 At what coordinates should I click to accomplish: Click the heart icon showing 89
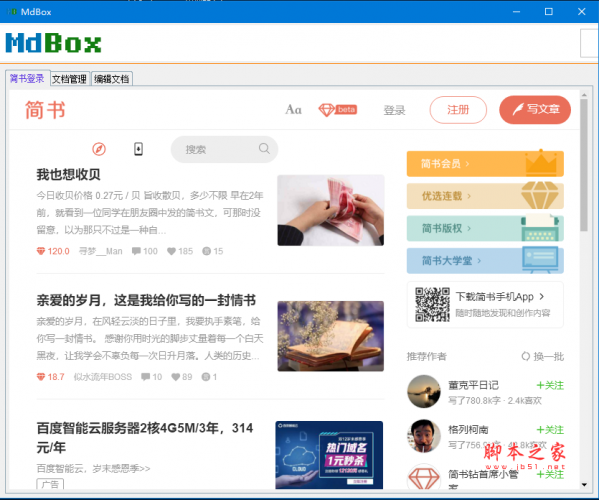click(176, 377)
